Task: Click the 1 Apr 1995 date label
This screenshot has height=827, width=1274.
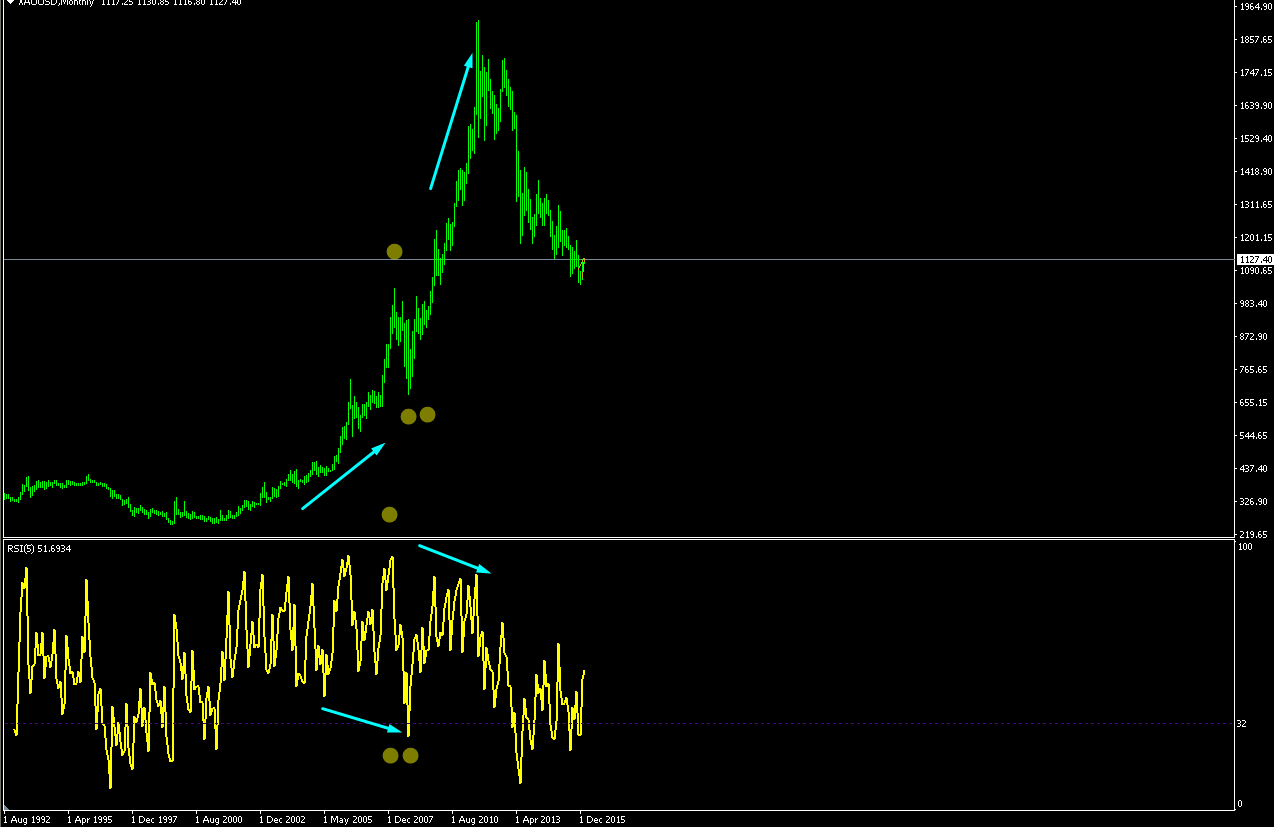Action: (x=88, y=819)
